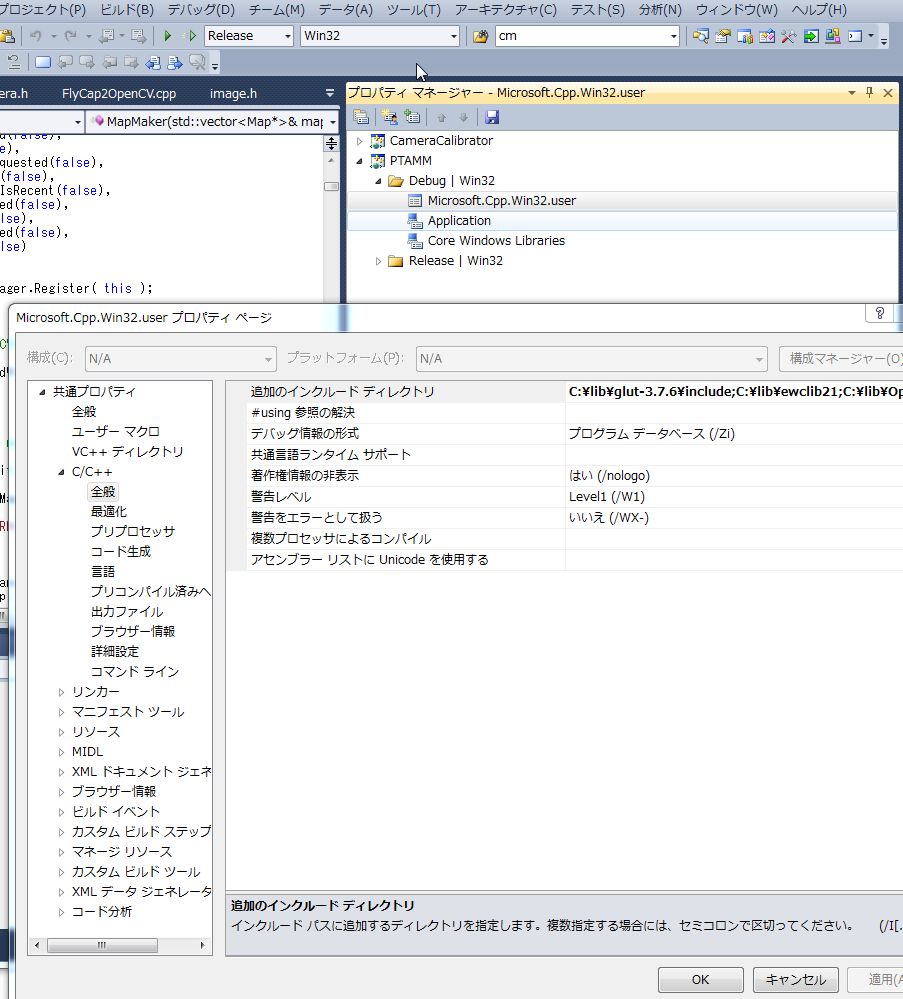Open the MapMaker member function dropdown

click(333, 122)
